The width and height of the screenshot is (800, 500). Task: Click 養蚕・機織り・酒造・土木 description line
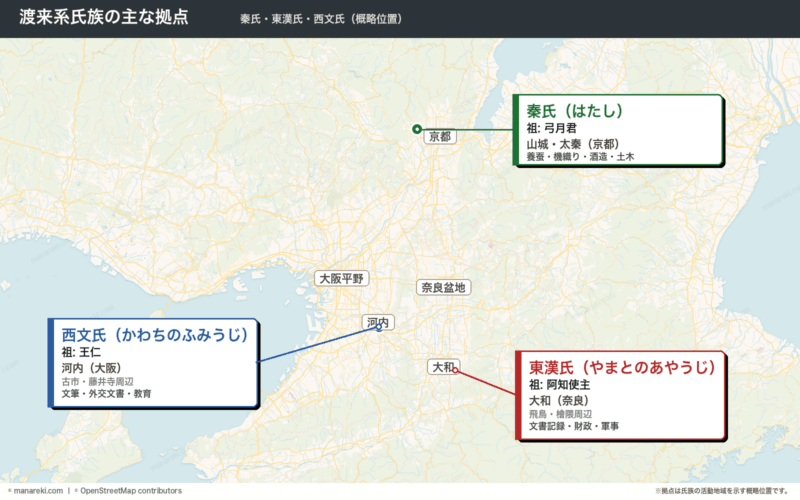pos(580,157)
